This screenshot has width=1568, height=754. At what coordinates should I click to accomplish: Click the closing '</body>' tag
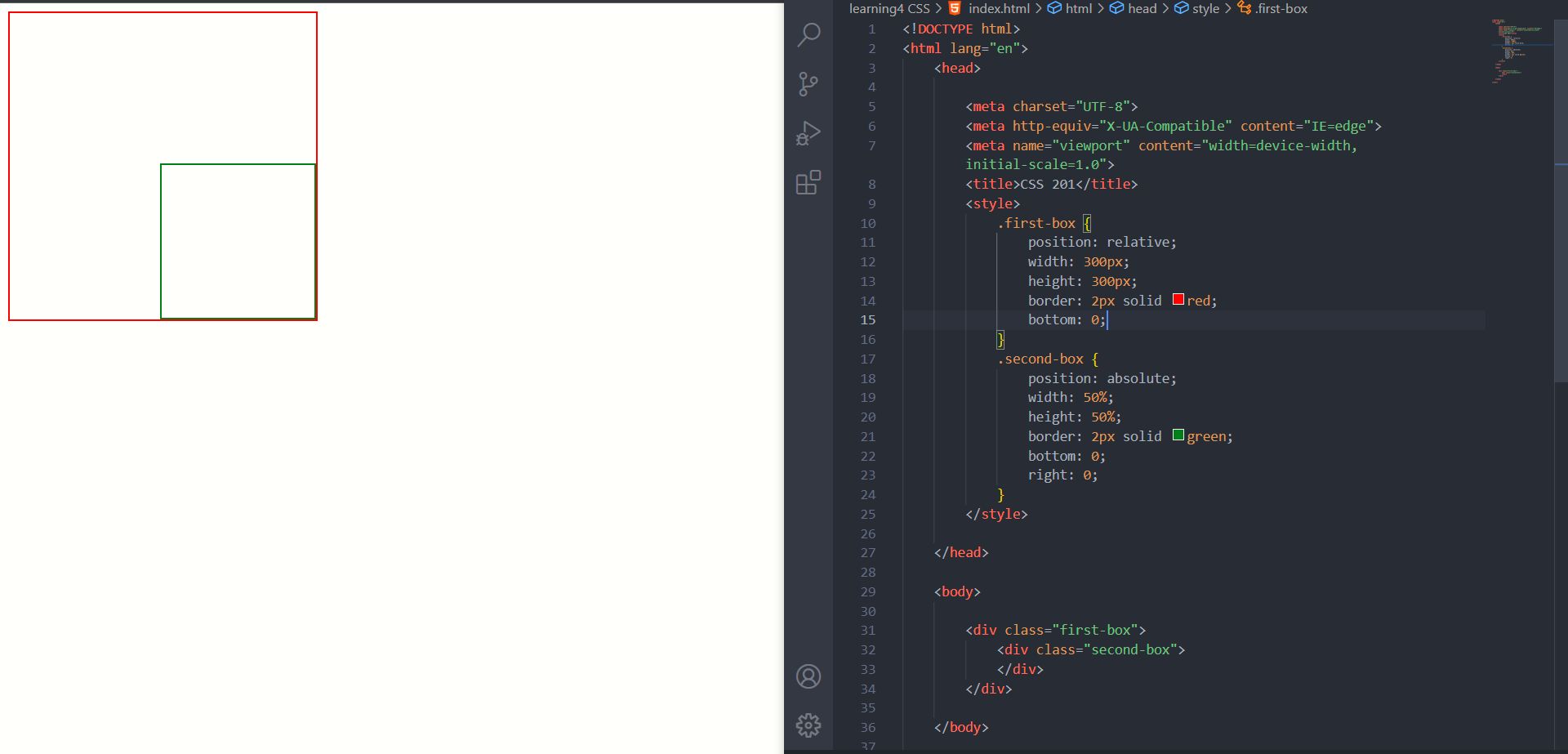(x=961, y=728)
